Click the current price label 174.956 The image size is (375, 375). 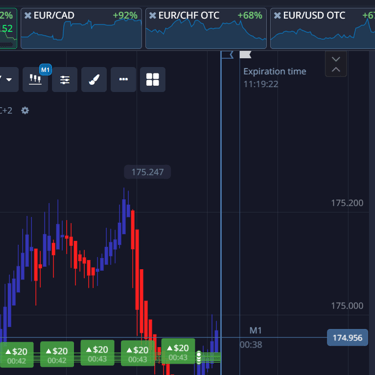[347, 338]
